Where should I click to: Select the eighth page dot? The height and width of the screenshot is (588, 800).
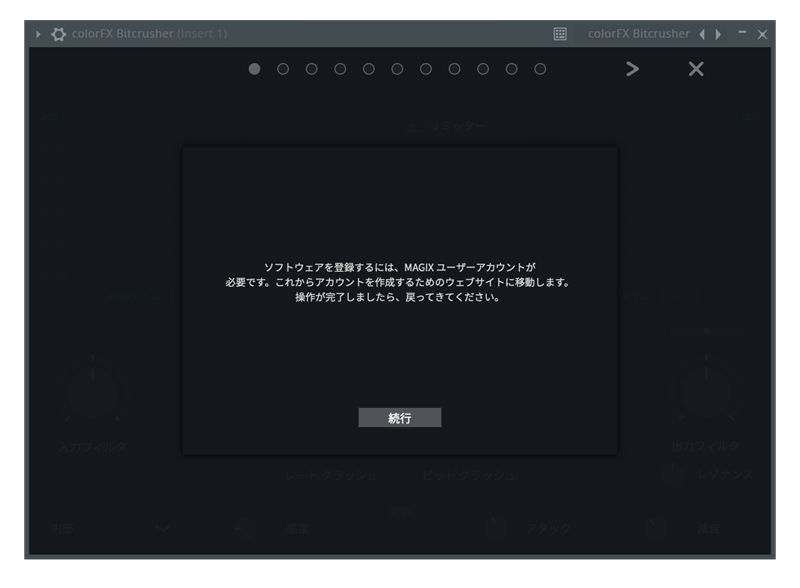coord(455,69)
